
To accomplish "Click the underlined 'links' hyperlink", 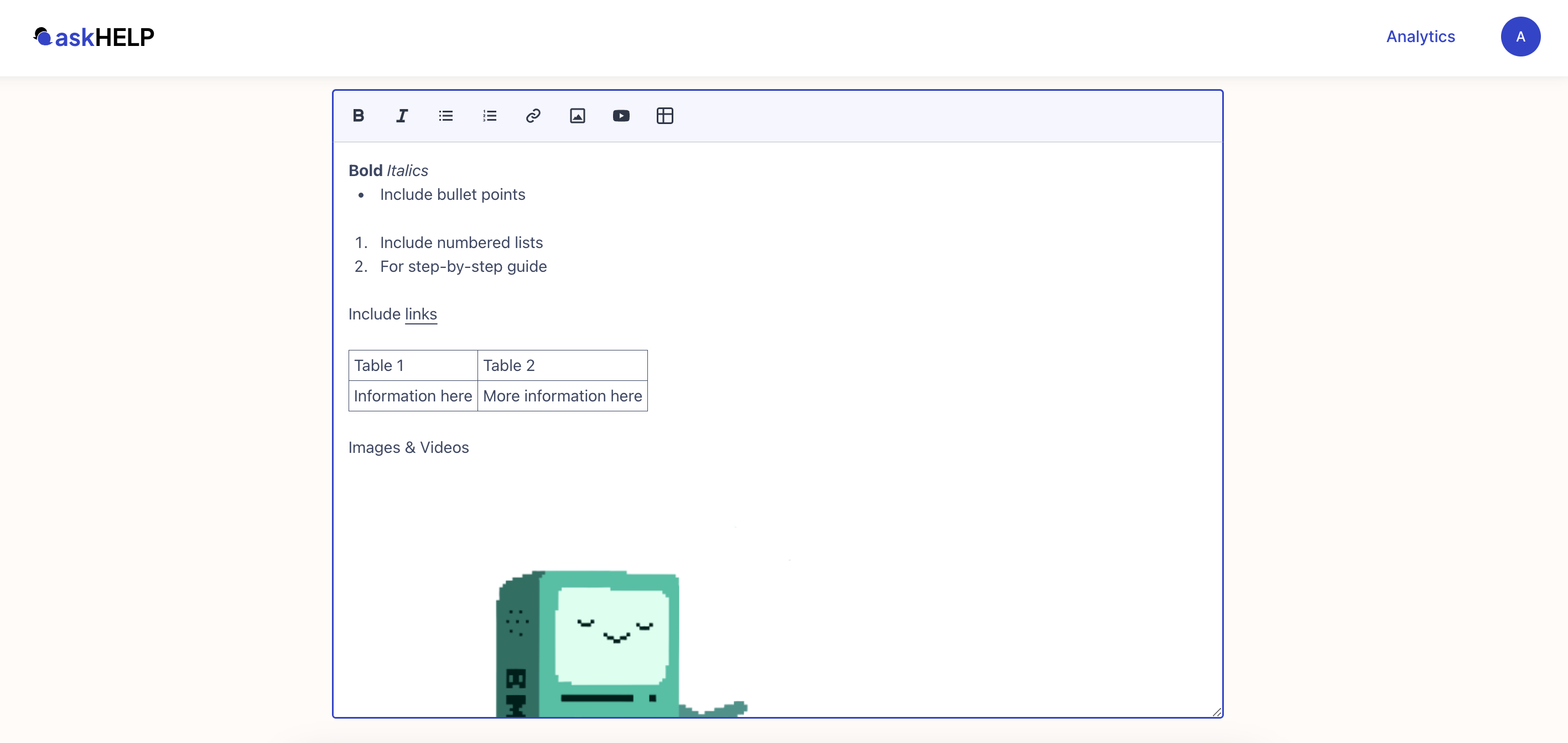I will coord(420,314).
